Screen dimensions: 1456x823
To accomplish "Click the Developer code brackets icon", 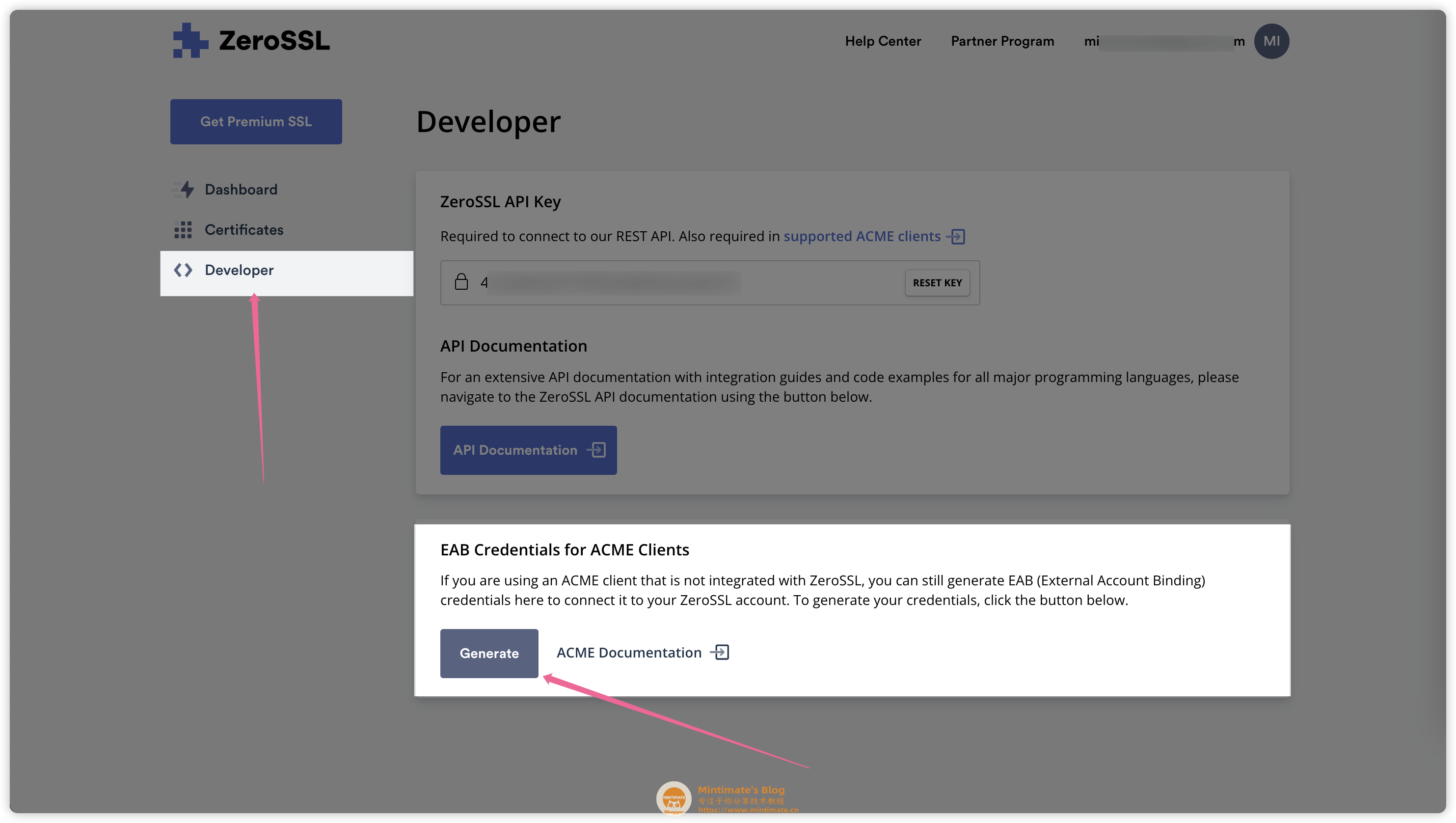I will 183,270.
